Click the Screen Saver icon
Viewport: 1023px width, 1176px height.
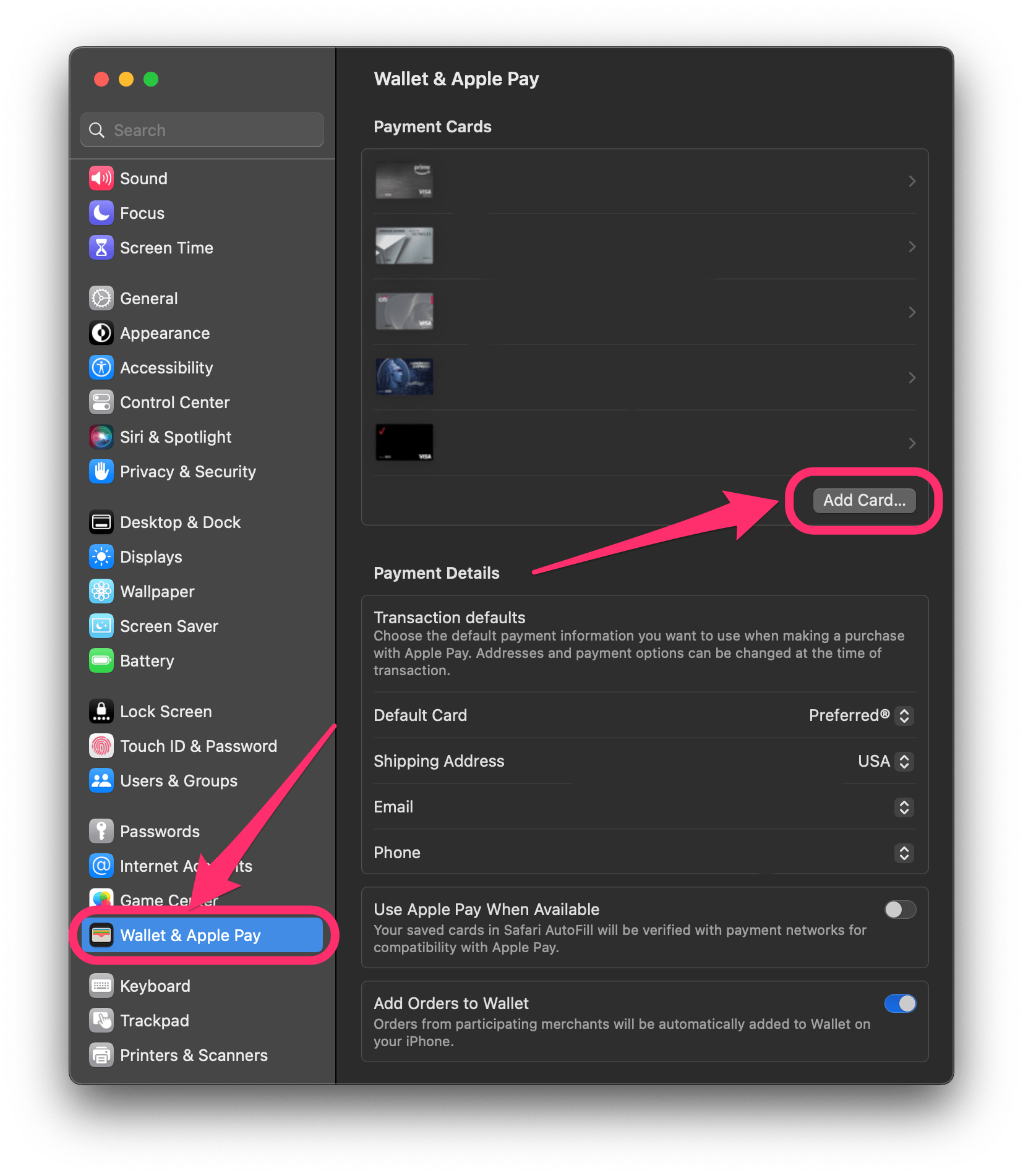[101, 626]
